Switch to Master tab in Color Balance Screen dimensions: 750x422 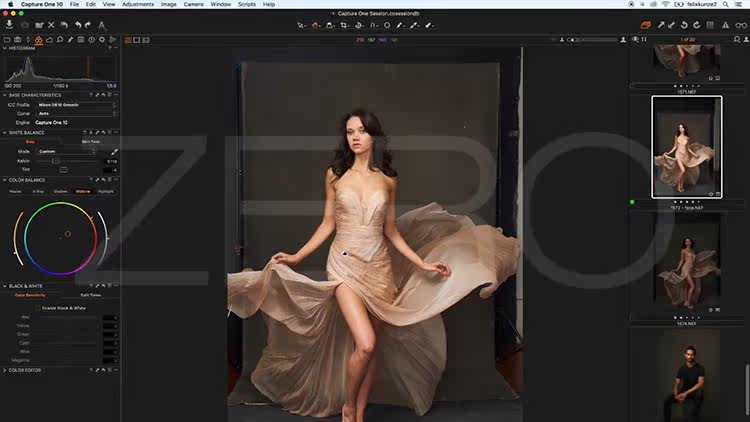pyautogui.click(x=15, y=191)
